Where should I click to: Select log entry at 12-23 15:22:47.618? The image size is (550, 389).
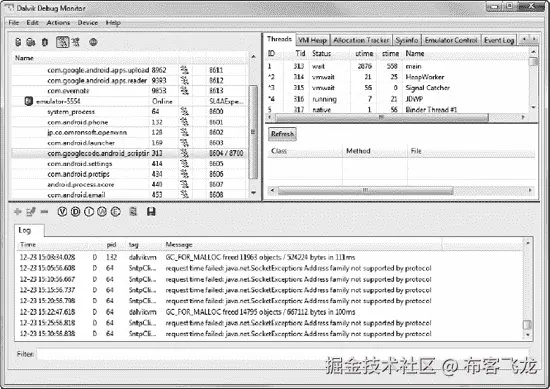pyautogui.click(x=270, y=312)
